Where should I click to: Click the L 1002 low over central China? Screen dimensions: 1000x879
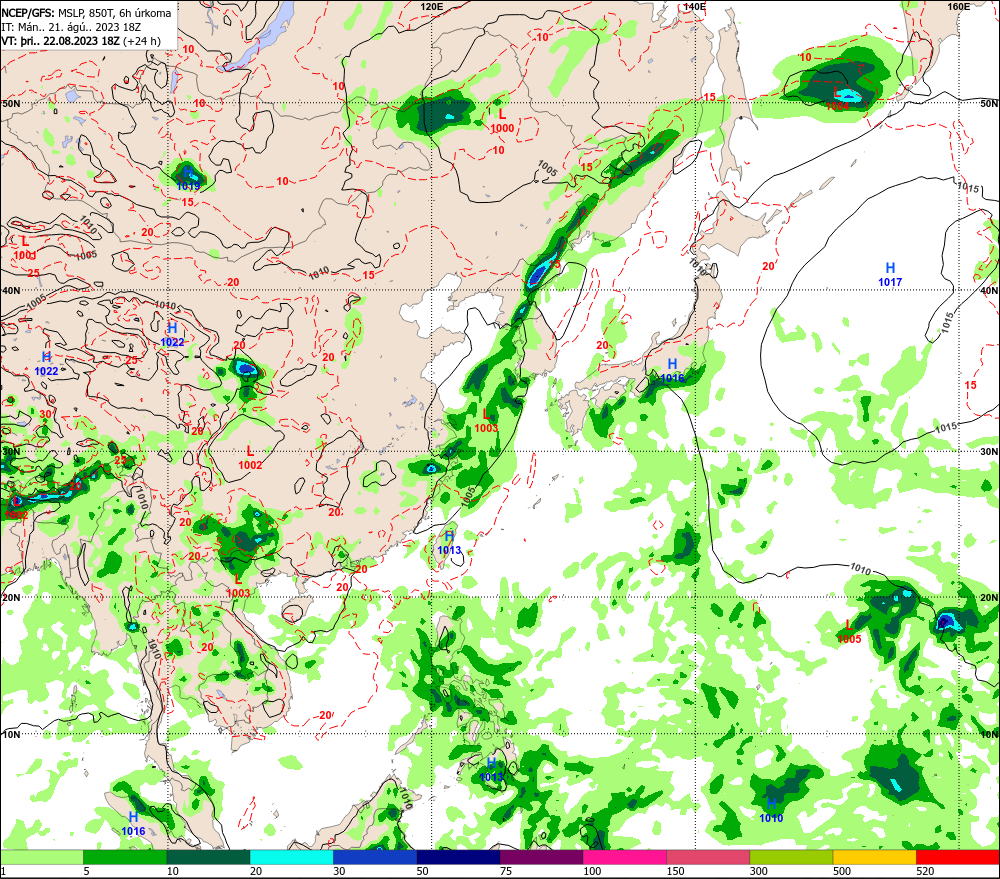click(250, 458)
